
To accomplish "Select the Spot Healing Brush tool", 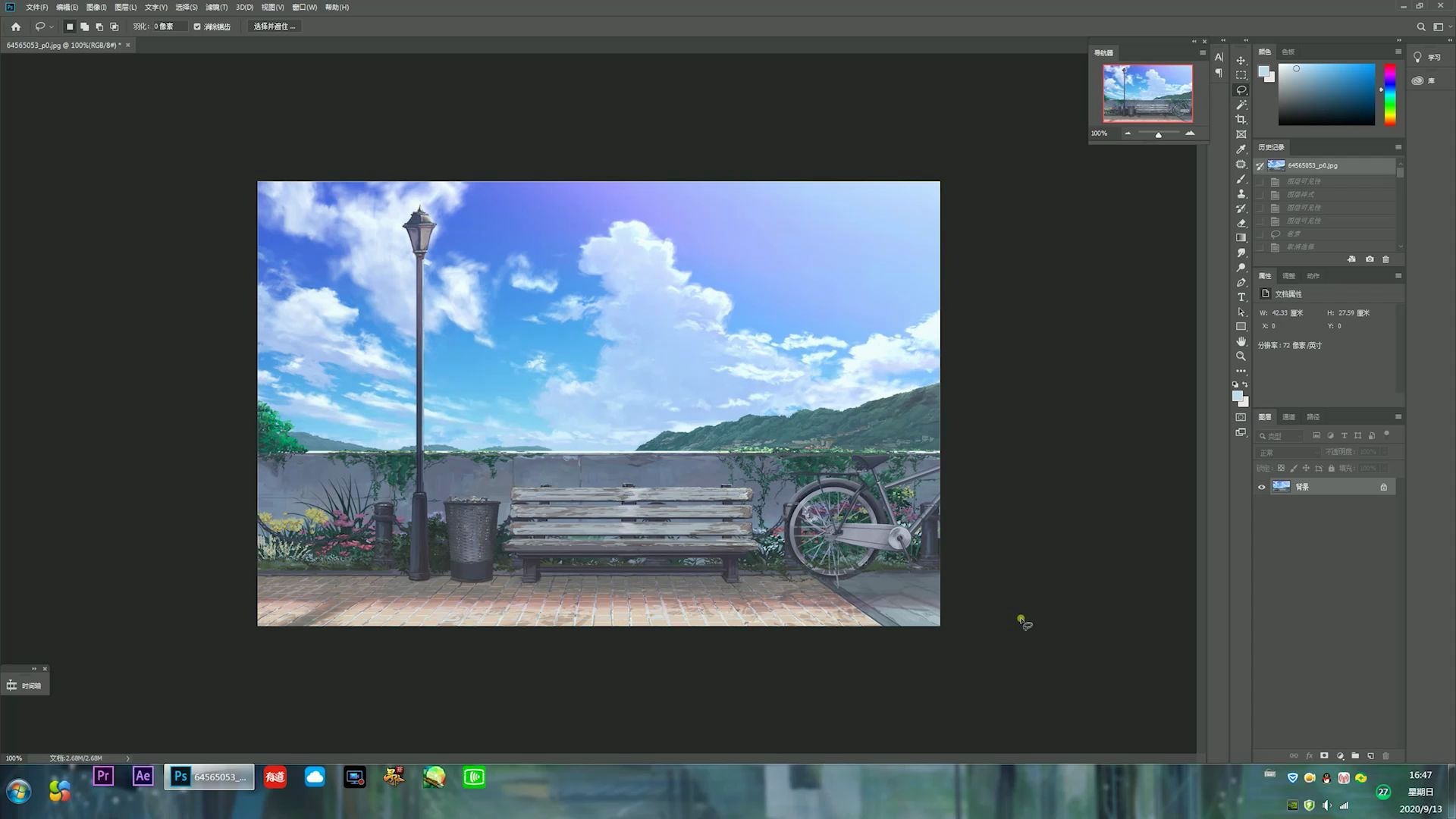I will (1241, 164).
